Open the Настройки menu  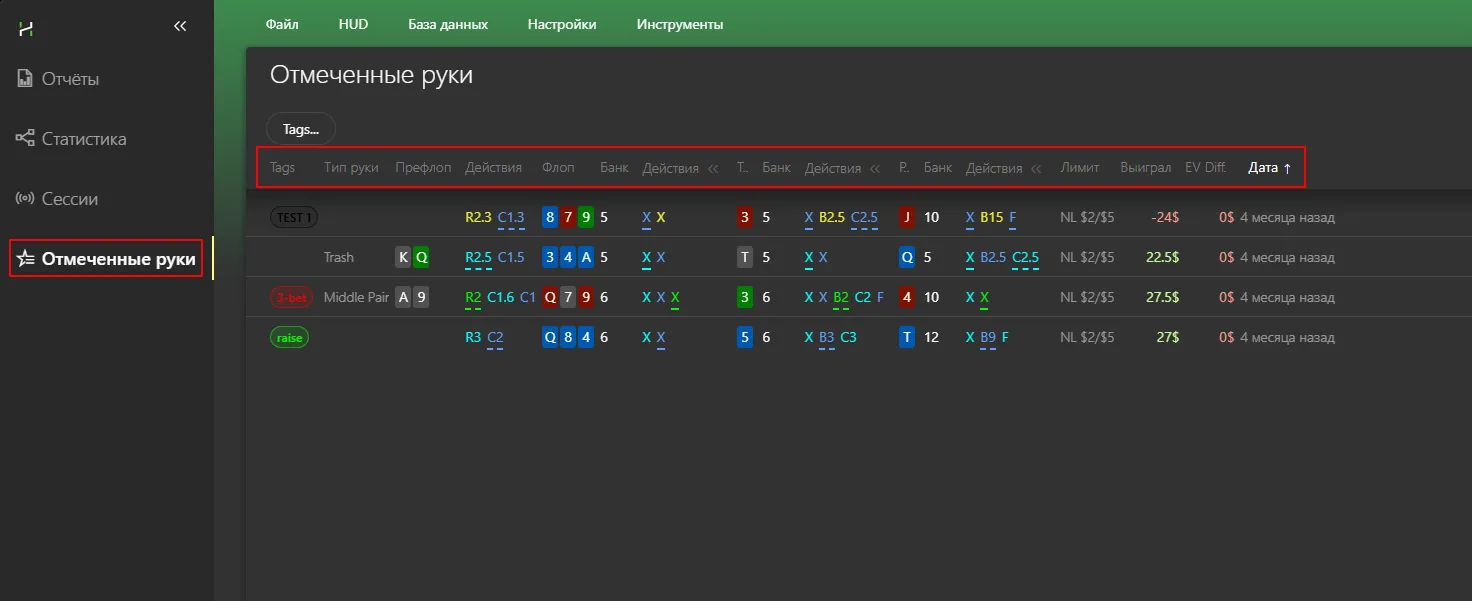[562, 24]
